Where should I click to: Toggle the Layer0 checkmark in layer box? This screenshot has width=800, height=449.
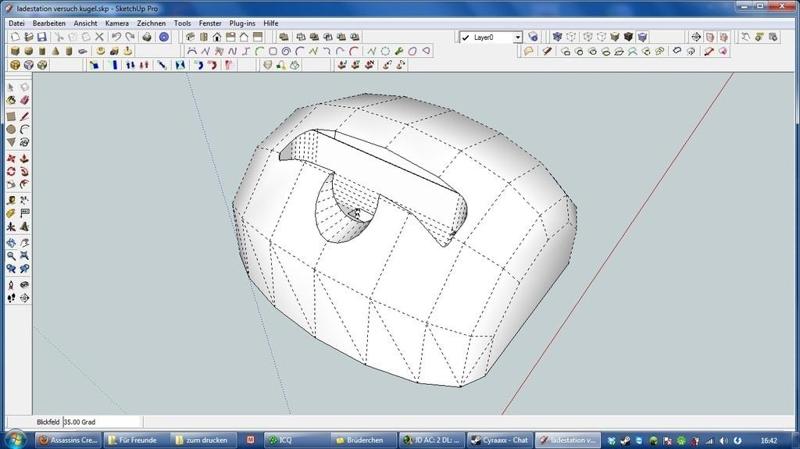click(x=467, y=37)
